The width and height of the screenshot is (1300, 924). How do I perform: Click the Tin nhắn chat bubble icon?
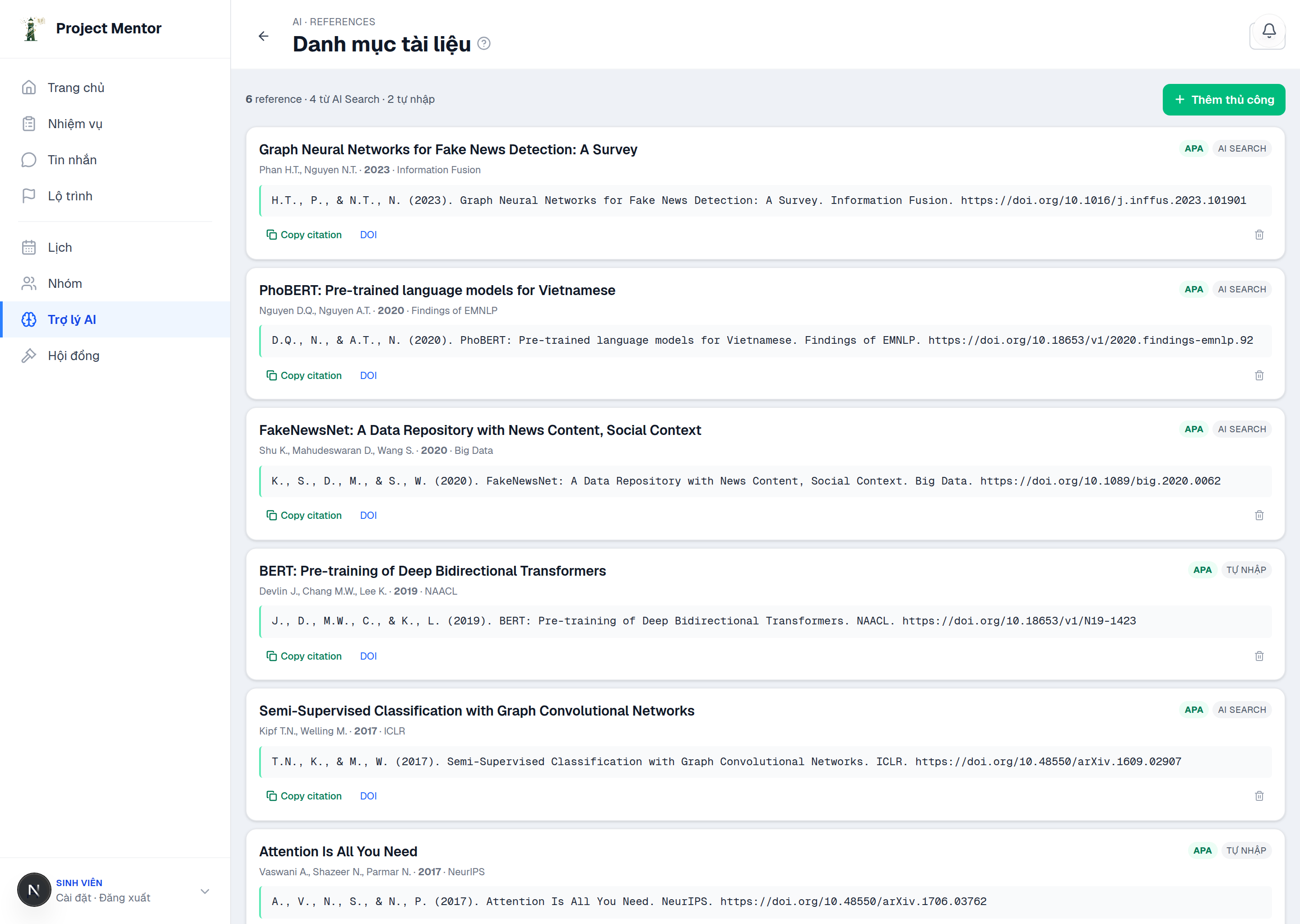coord(29,160)
